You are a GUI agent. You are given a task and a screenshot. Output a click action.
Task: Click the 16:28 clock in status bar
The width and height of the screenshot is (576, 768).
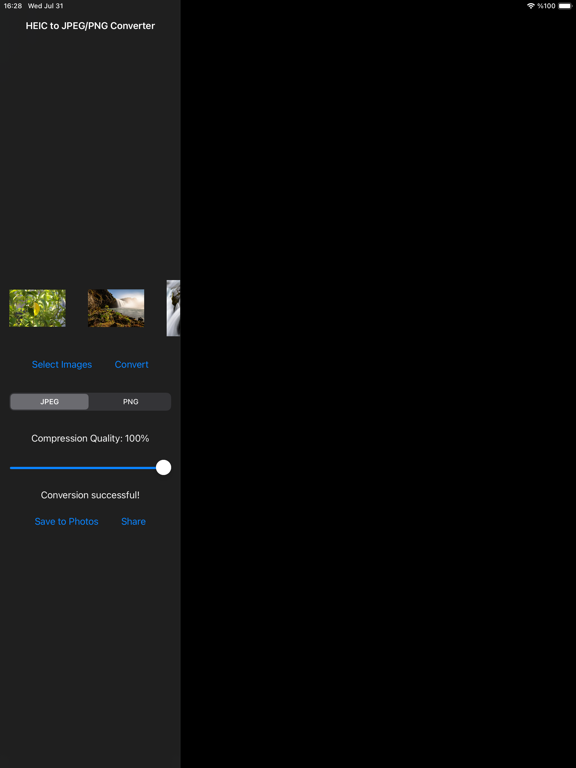(x=13, y=6)
